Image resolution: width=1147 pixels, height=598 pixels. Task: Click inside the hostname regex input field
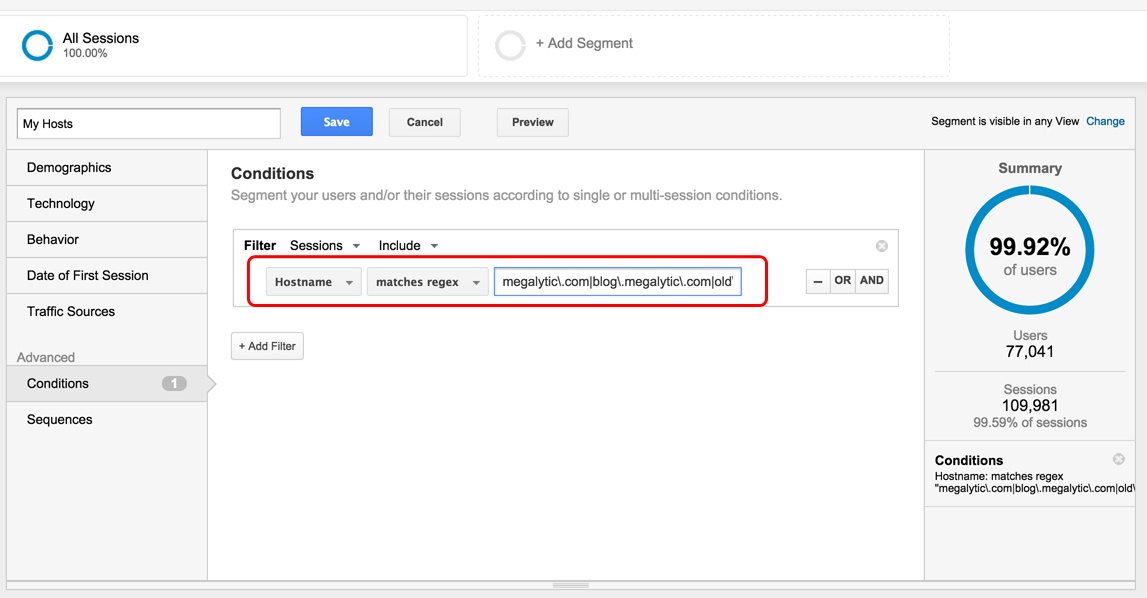(617, 281)
